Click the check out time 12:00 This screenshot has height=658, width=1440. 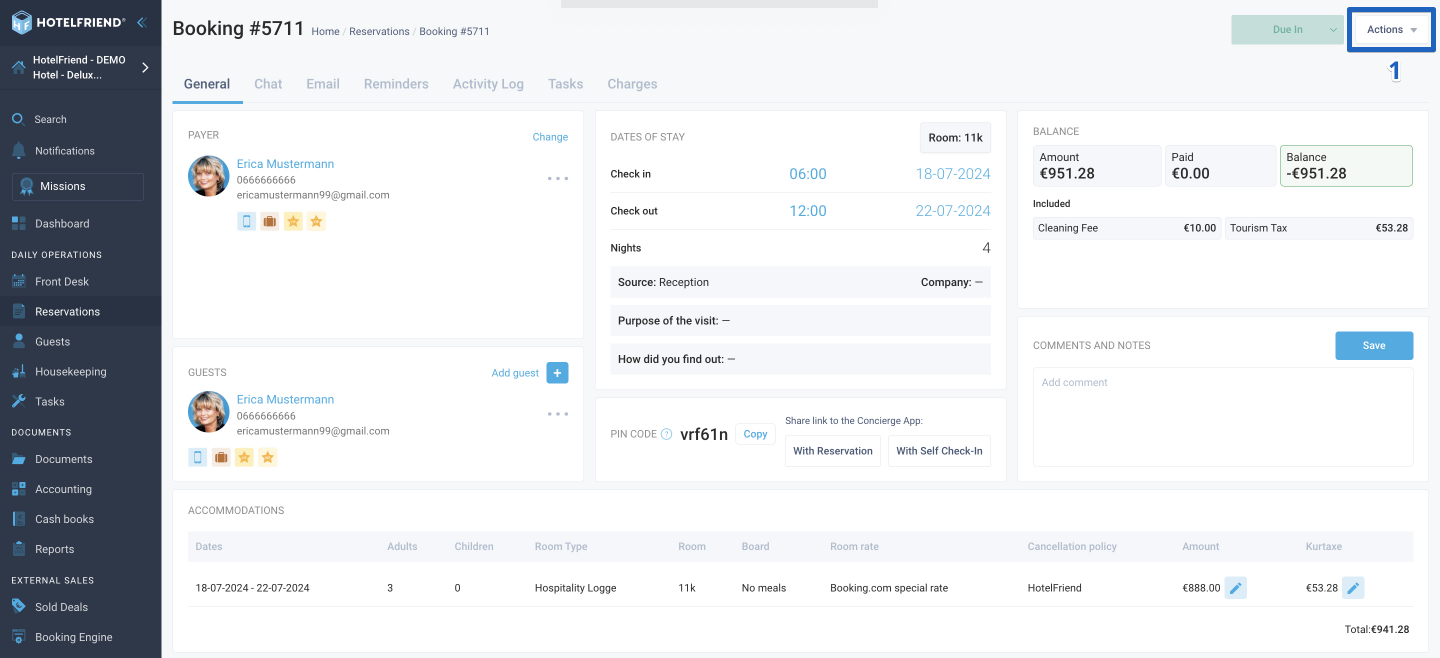tap(808, 211)
